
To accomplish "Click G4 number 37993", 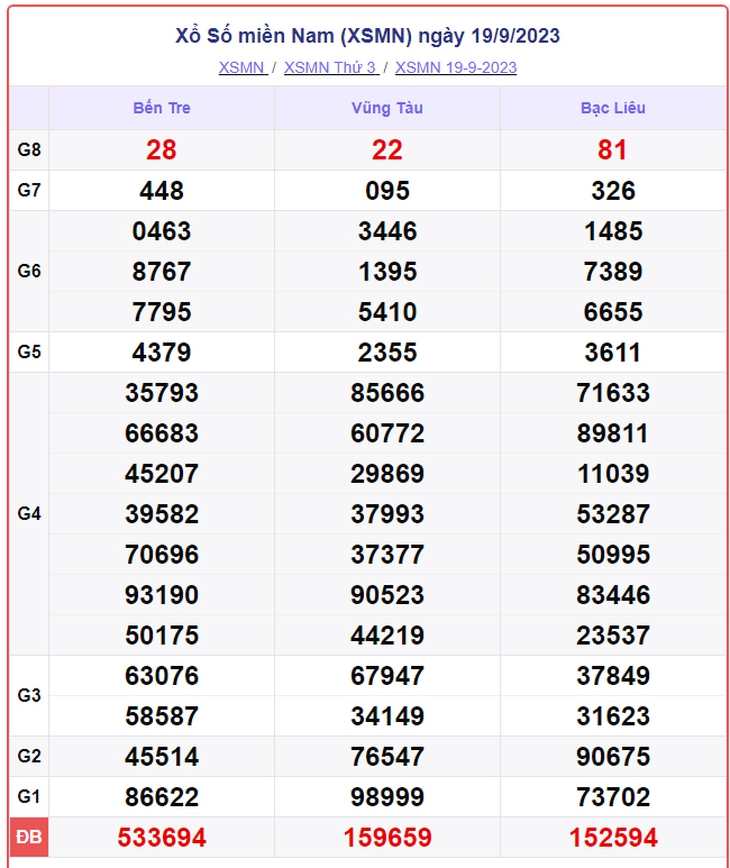I will coord(387,514).
